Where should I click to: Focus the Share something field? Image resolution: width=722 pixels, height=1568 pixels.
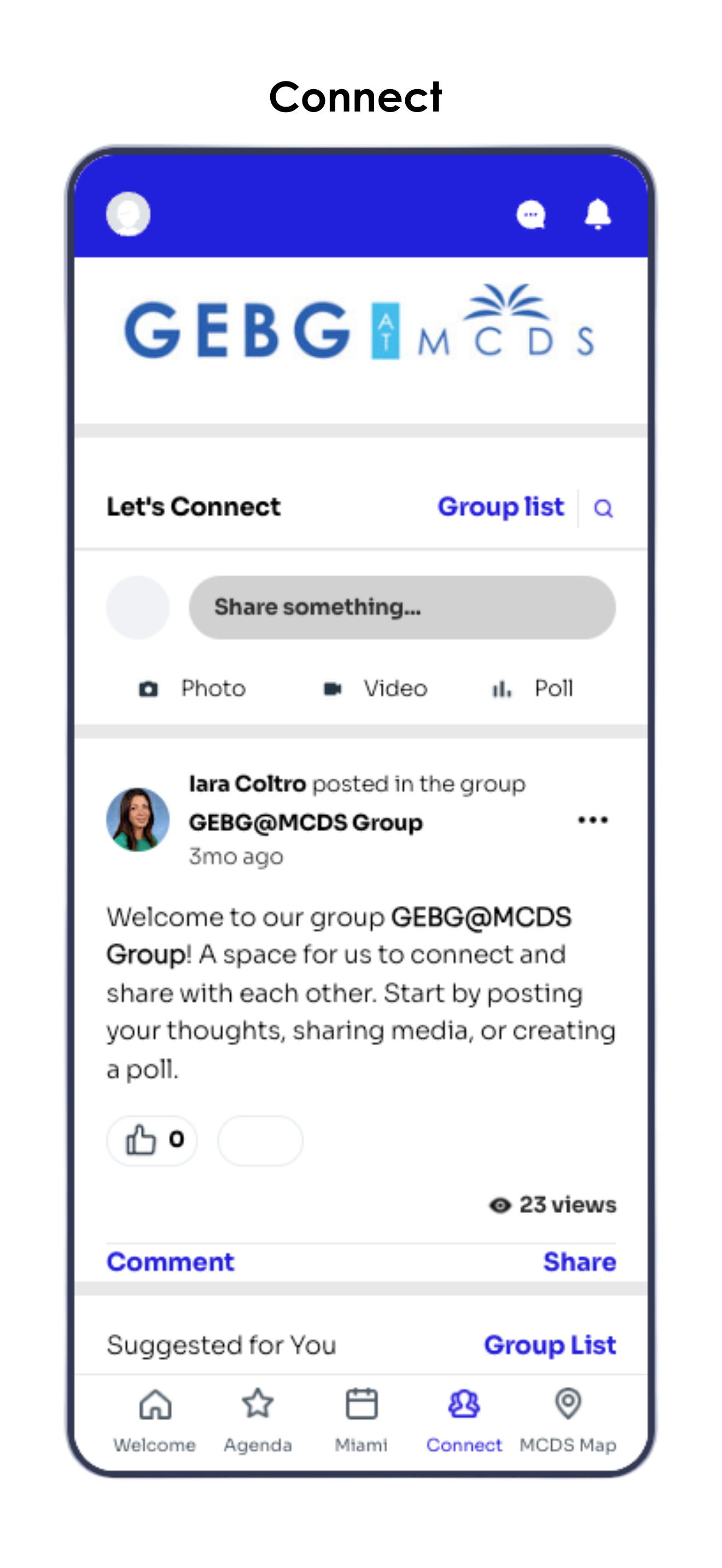[402, 607]
